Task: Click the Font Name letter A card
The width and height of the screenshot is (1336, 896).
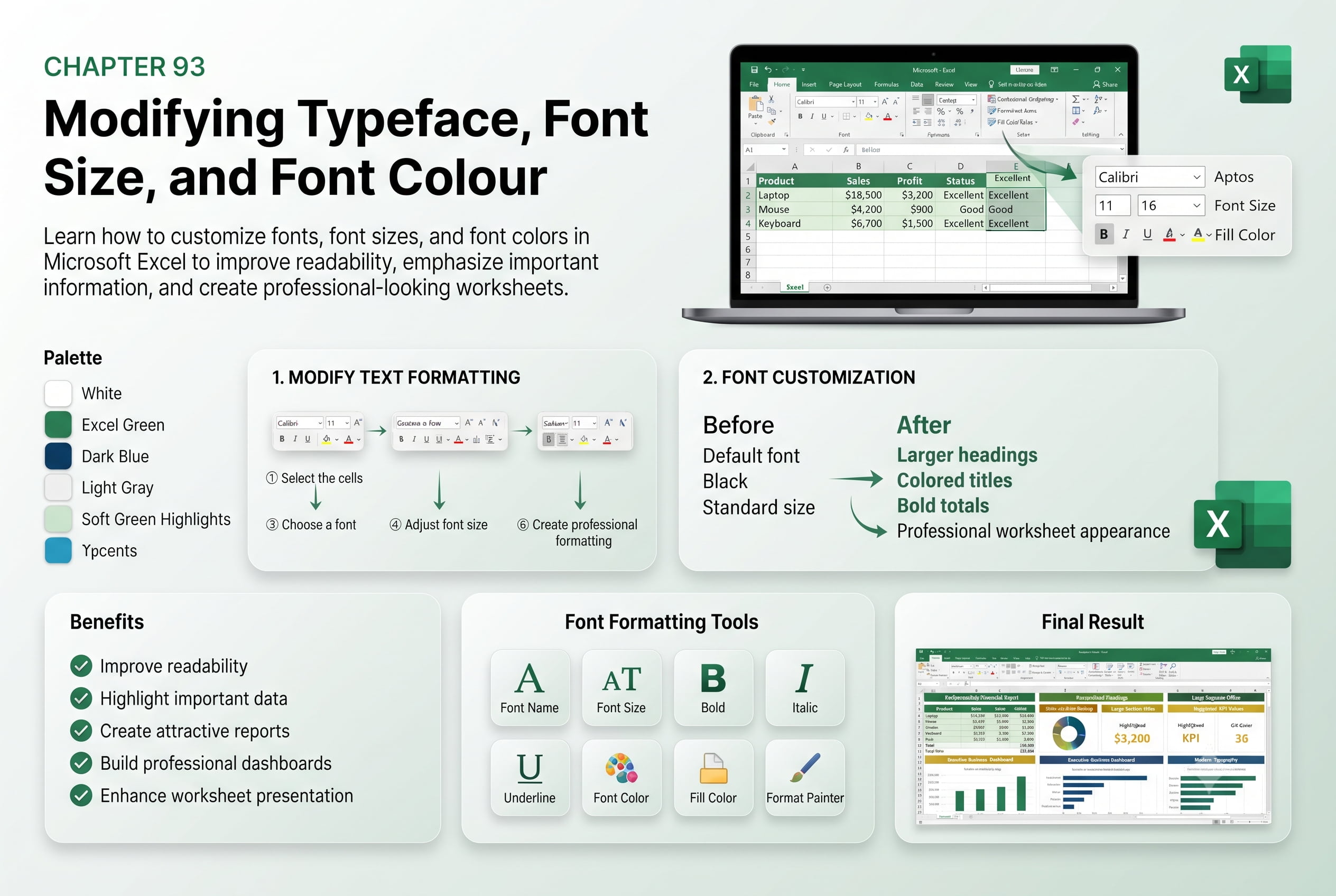Action: pyautogui.click(x=530, y=687)
